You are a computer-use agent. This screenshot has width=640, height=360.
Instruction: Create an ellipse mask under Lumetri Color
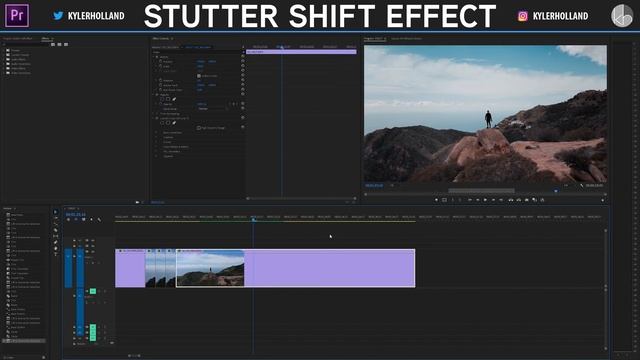(x=162, y=123)
